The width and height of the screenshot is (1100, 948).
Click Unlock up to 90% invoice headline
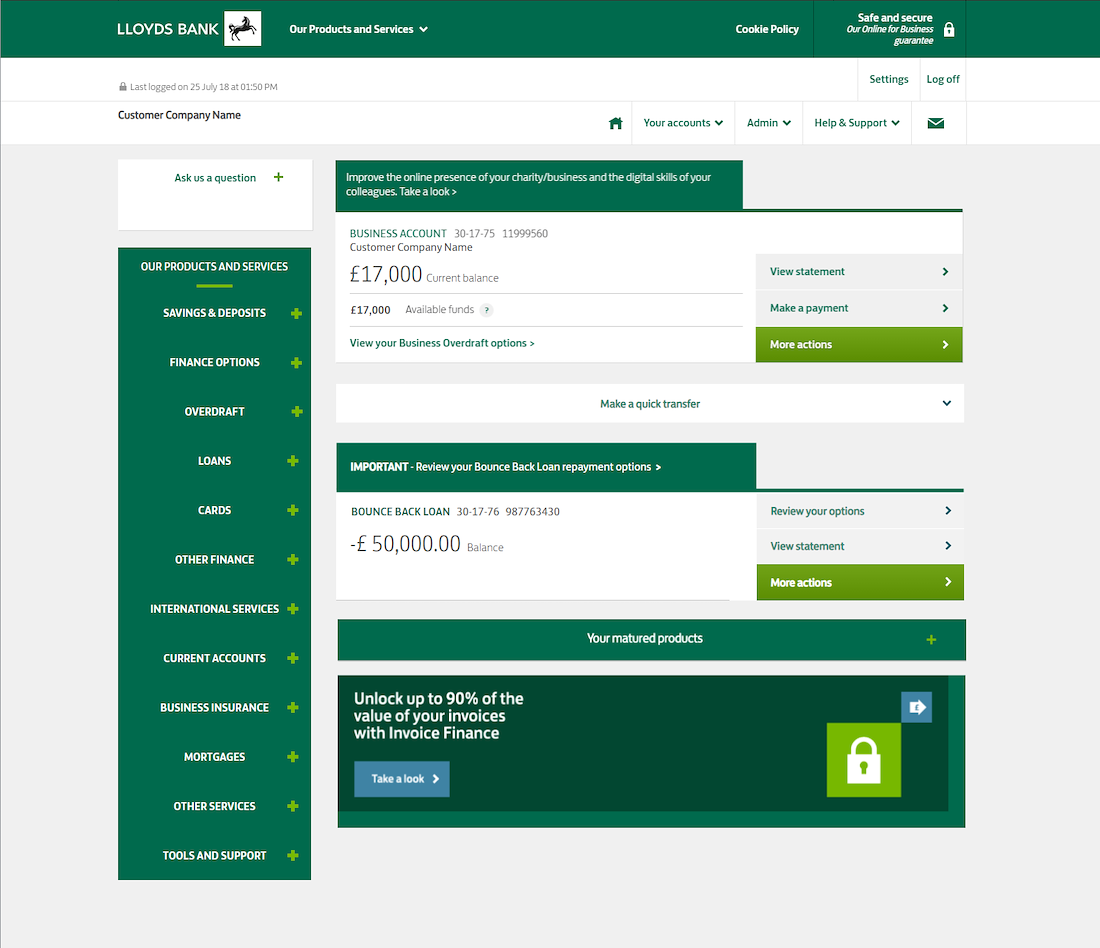[x=438, y=716]
